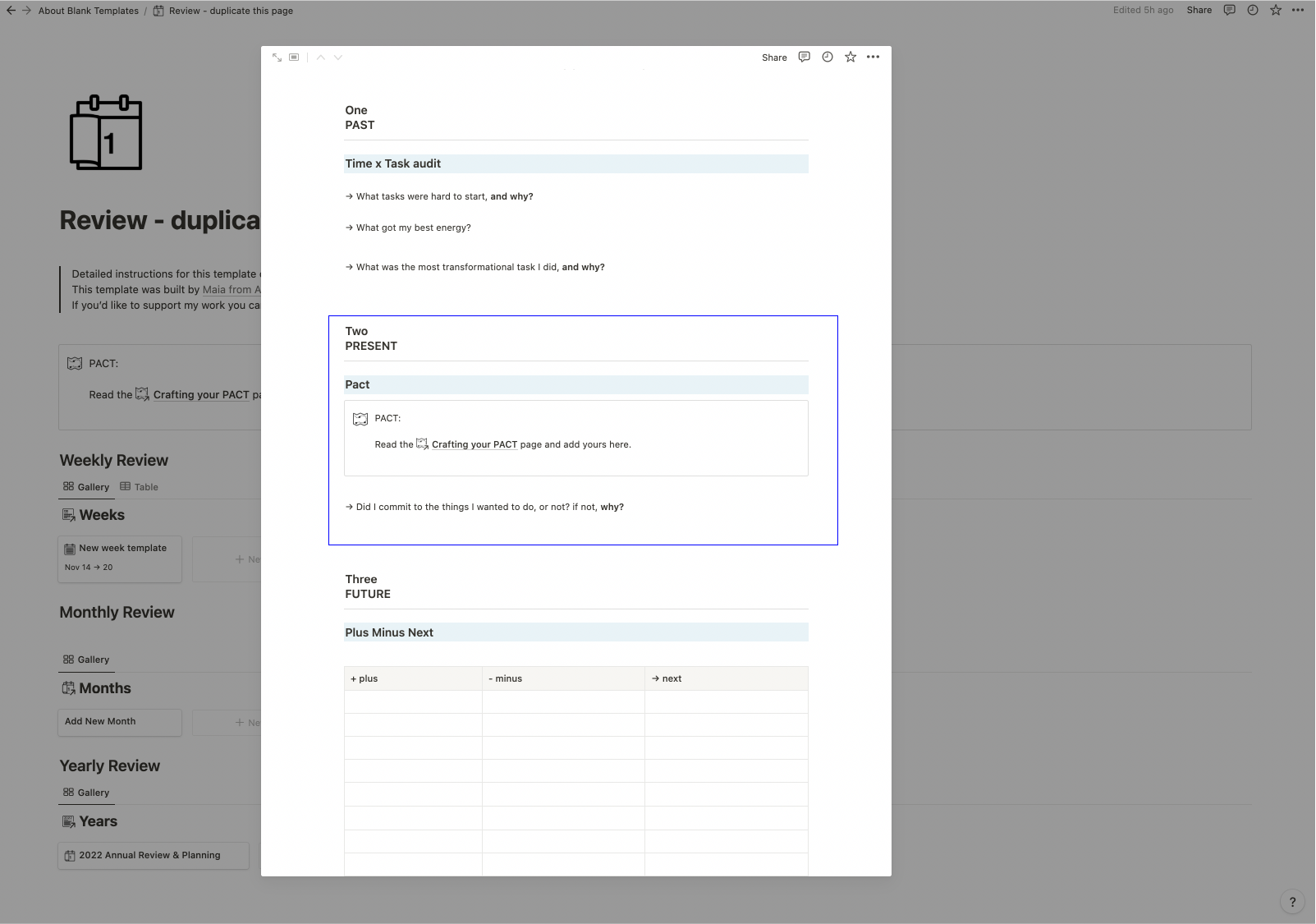Open 2022 Annual Review & Planning card

pos(154,855)
